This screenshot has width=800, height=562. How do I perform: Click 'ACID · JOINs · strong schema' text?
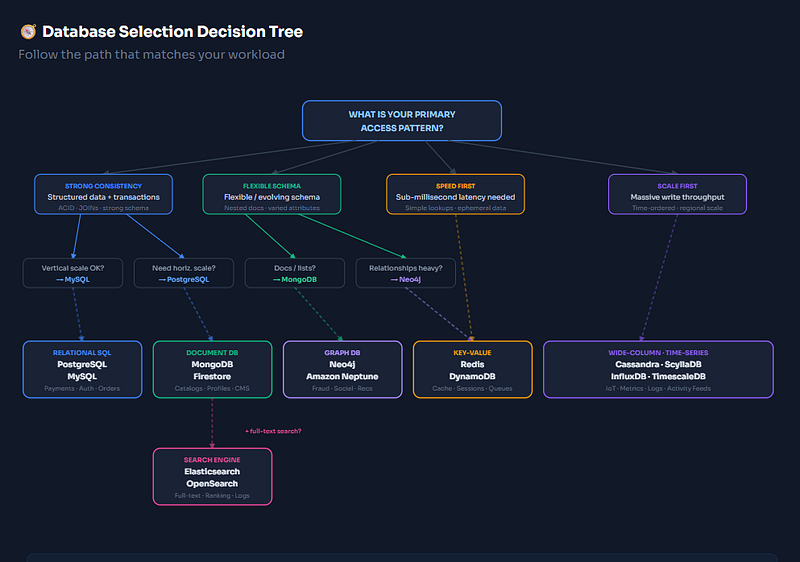pos(104,208)
